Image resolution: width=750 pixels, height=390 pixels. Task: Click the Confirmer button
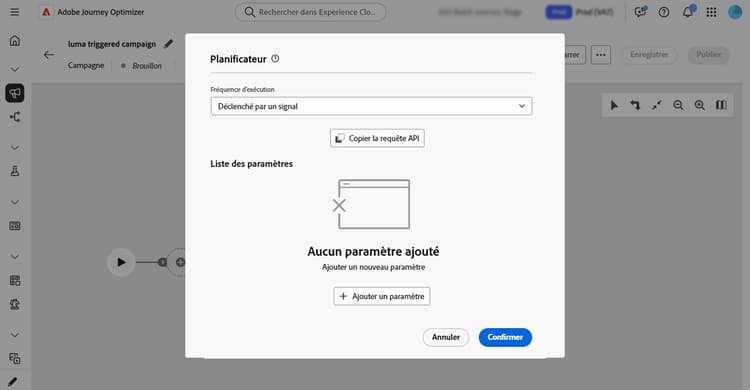click(505, 337)
